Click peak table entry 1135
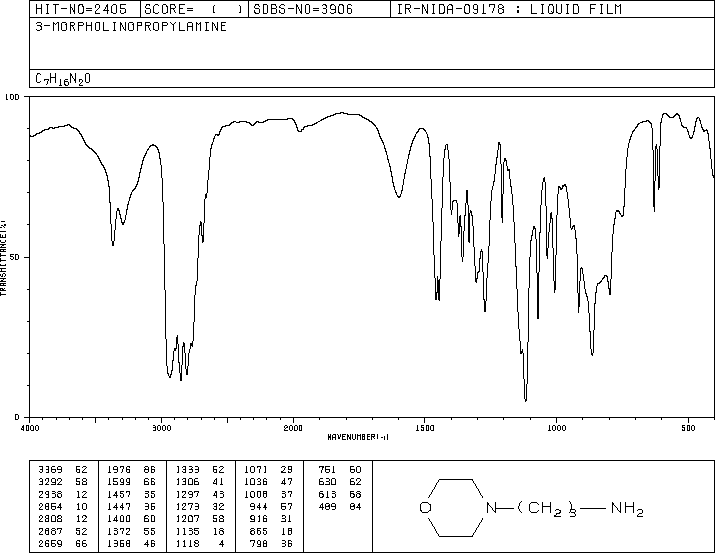The height and width of the screenshot is (553, 715). (187, 531)
